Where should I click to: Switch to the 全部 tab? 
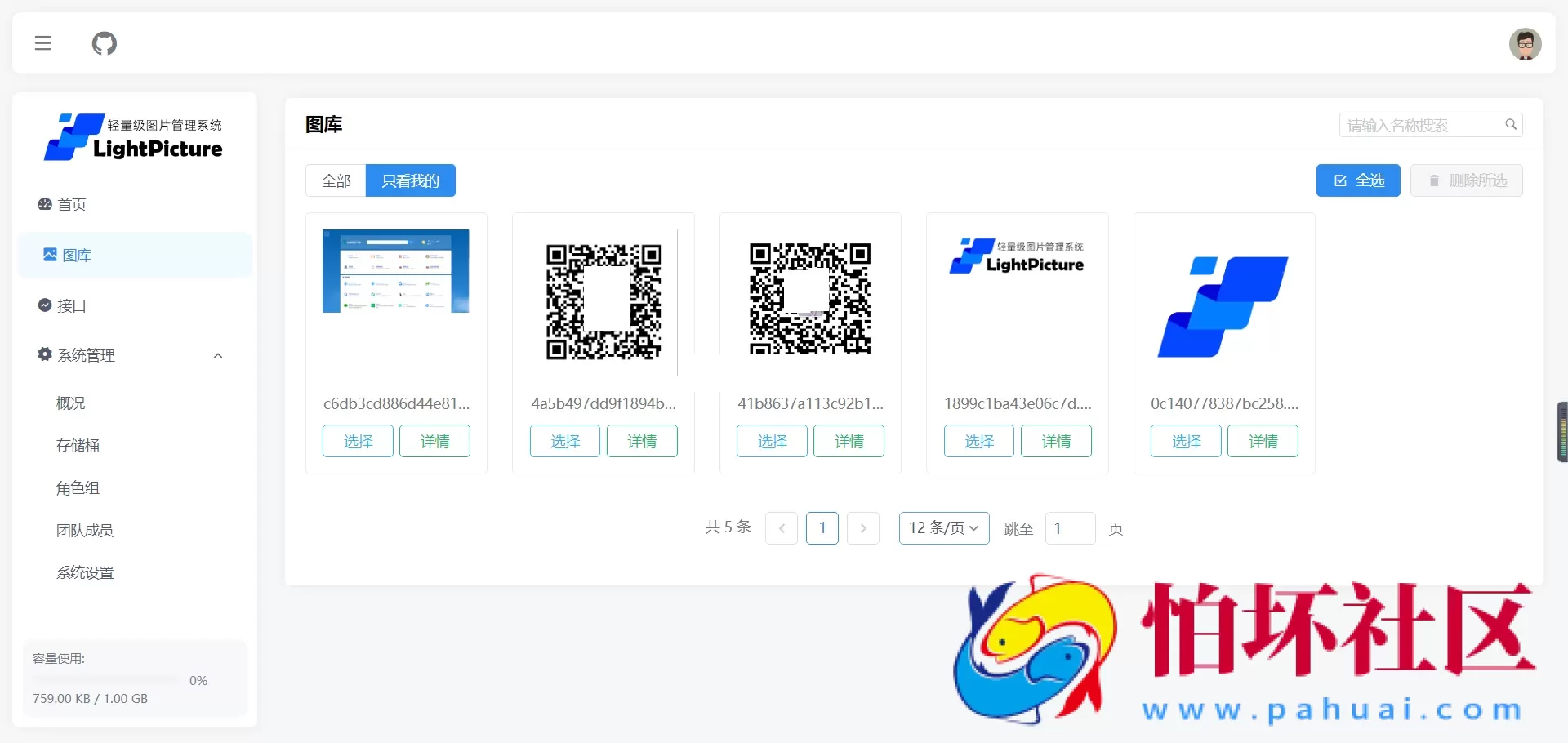click(336, 180)
